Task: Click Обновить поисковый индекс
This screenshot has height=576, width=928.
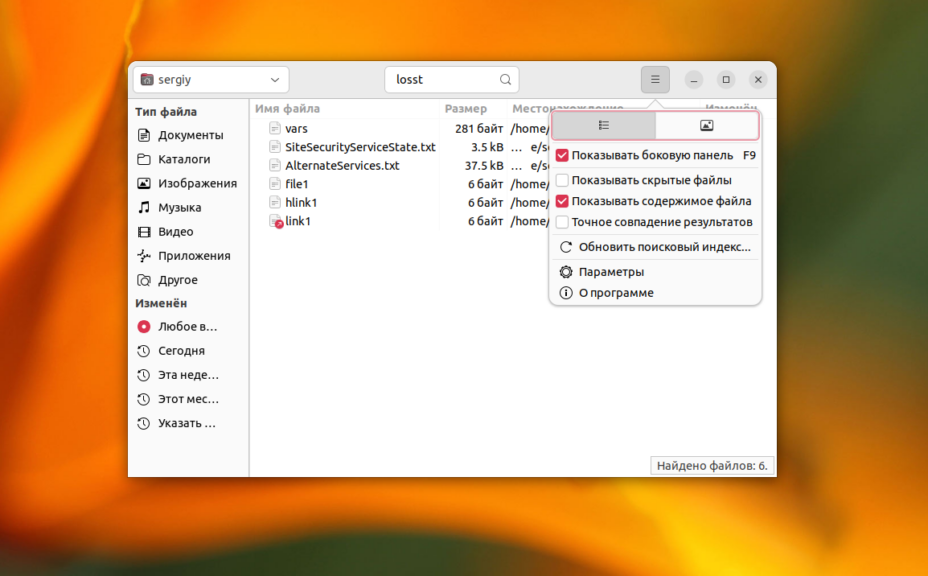Action: (664, 247)
